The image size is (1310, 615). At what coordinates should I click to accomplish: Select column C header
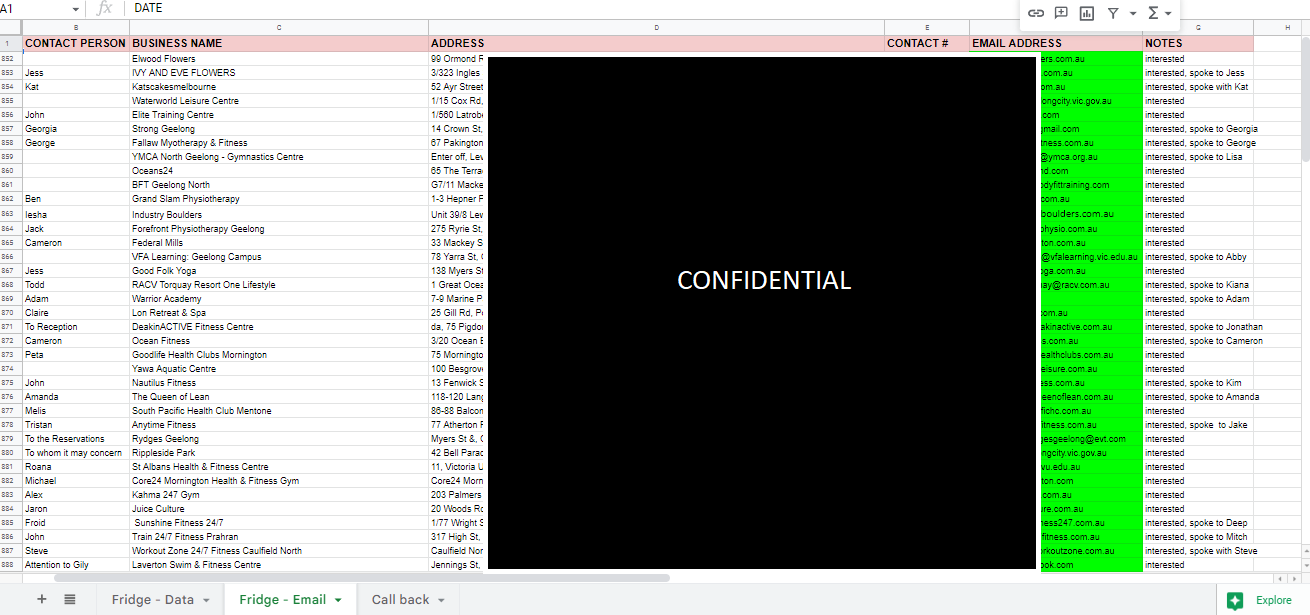(x=279, y=28)
